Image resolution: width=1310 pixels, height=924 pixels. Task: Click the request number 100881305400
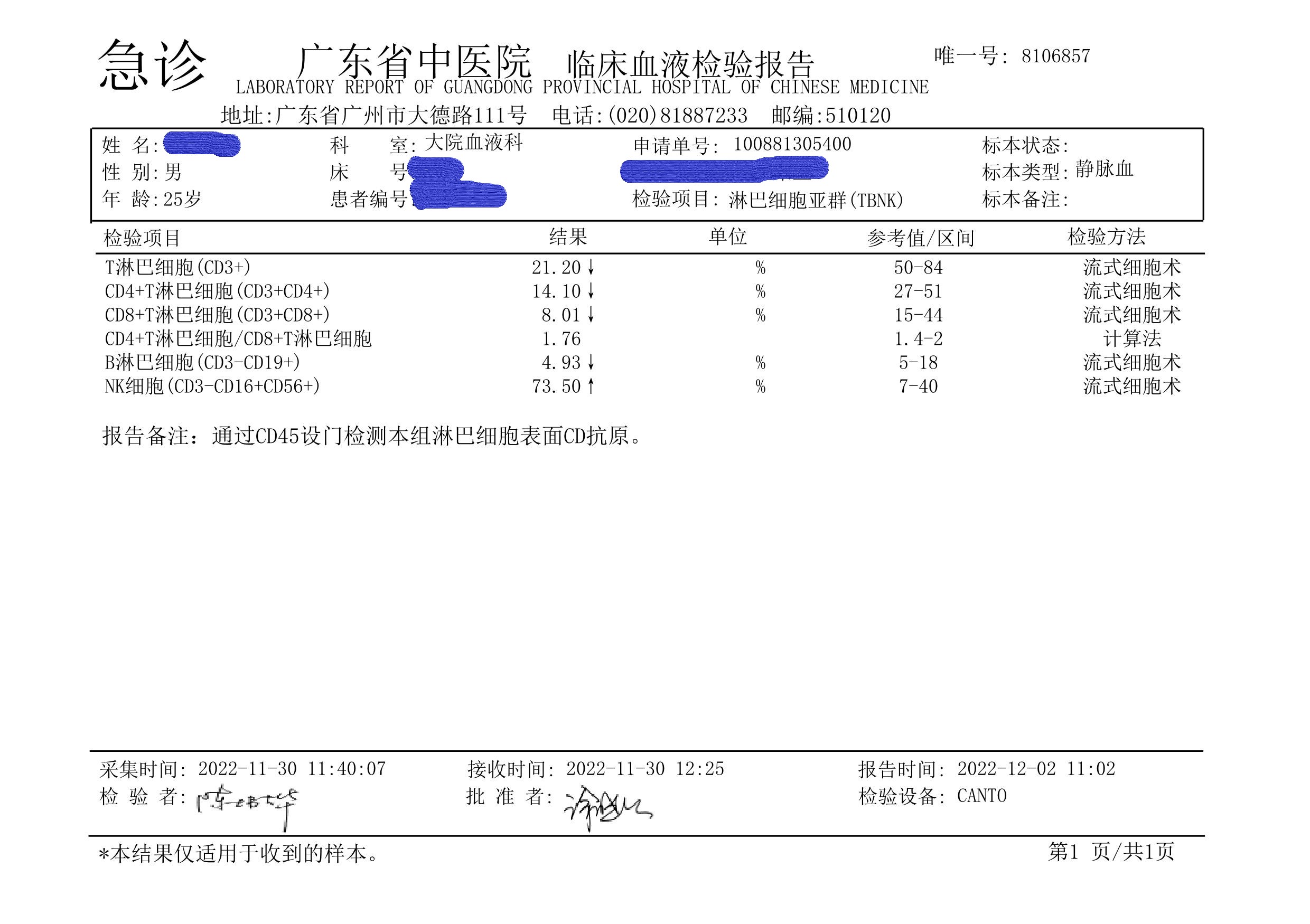792,144
